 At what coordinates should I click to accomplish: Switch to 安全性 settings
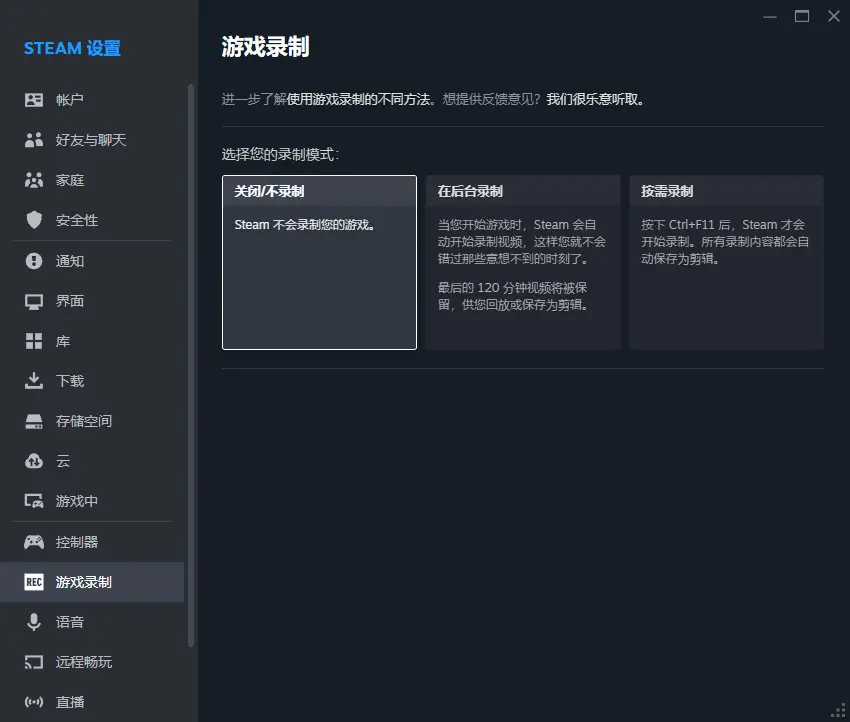92,220
